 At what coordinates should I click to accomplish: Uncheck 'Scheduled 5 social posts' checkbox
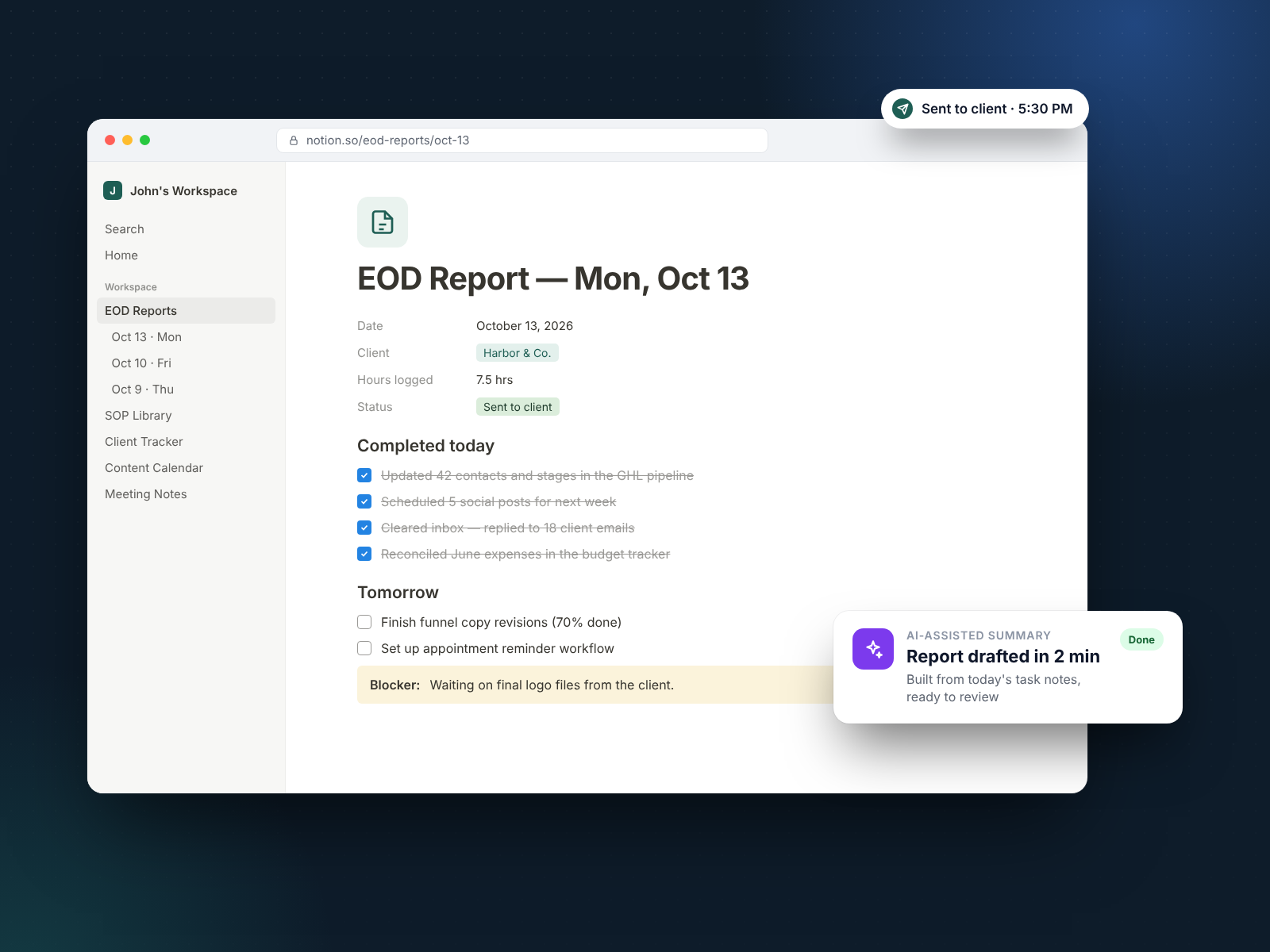pyautogui.click(x=364, y=501)
